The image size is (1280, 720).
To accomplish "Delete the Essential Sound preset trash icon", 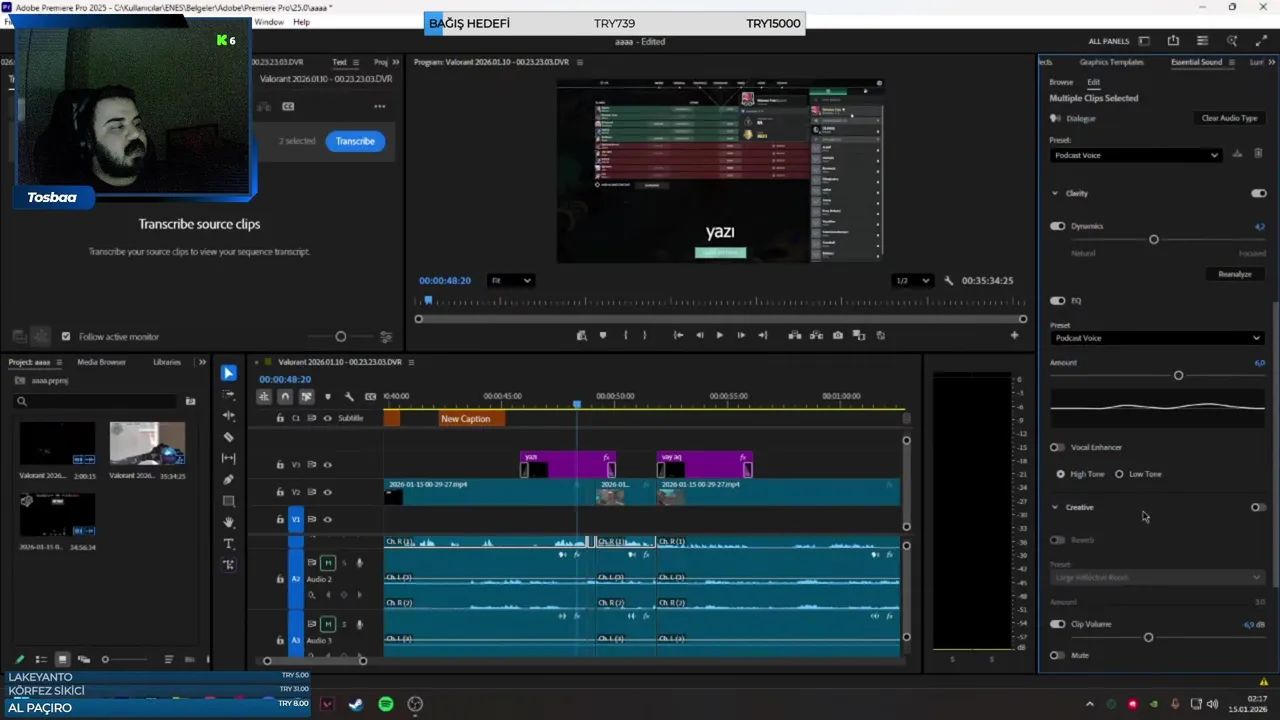I will coord(1258,154).
